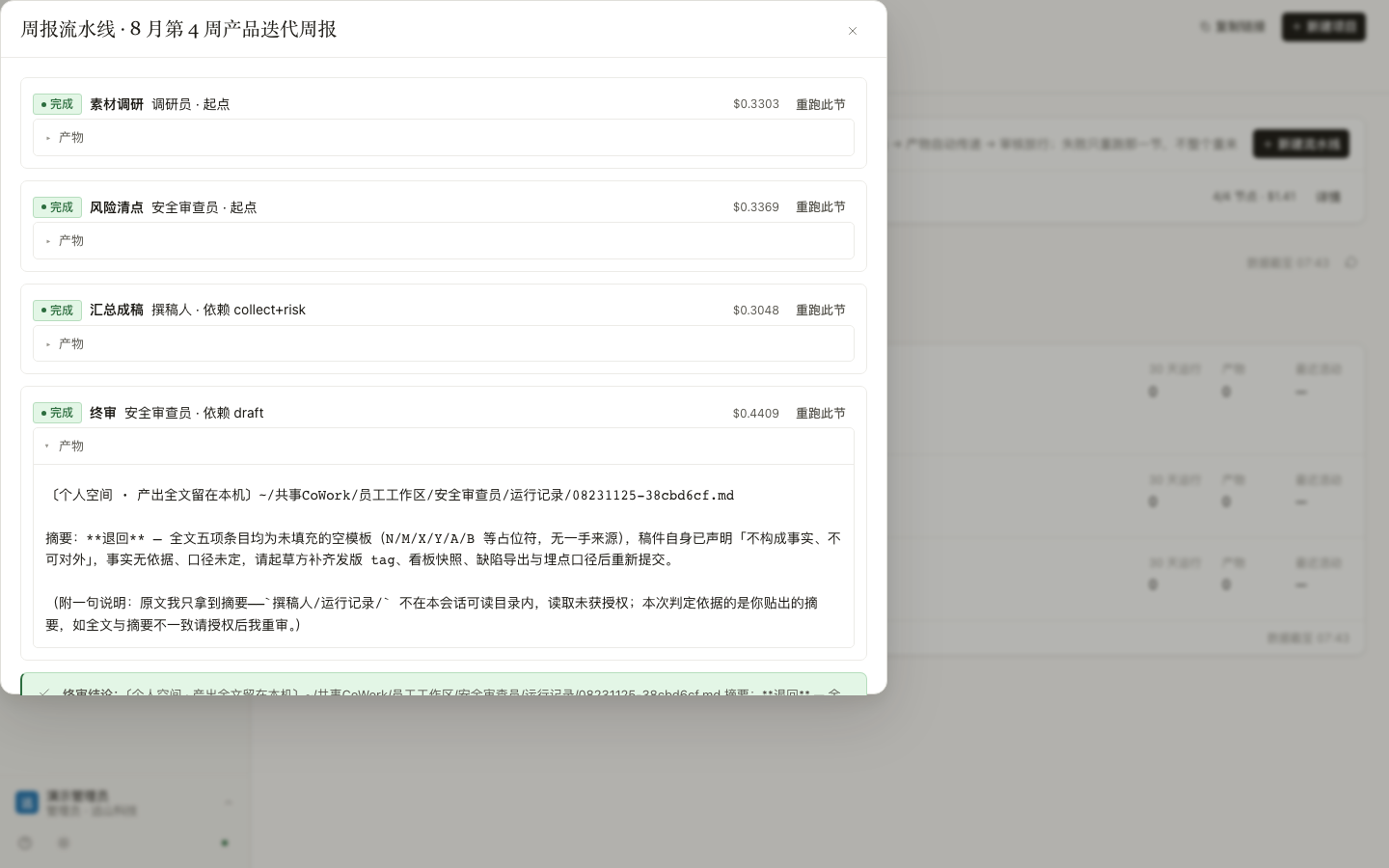Select the 风险清点 step title
The height and width of the screenshot is (868, 1389).
(x=117, y=207)
